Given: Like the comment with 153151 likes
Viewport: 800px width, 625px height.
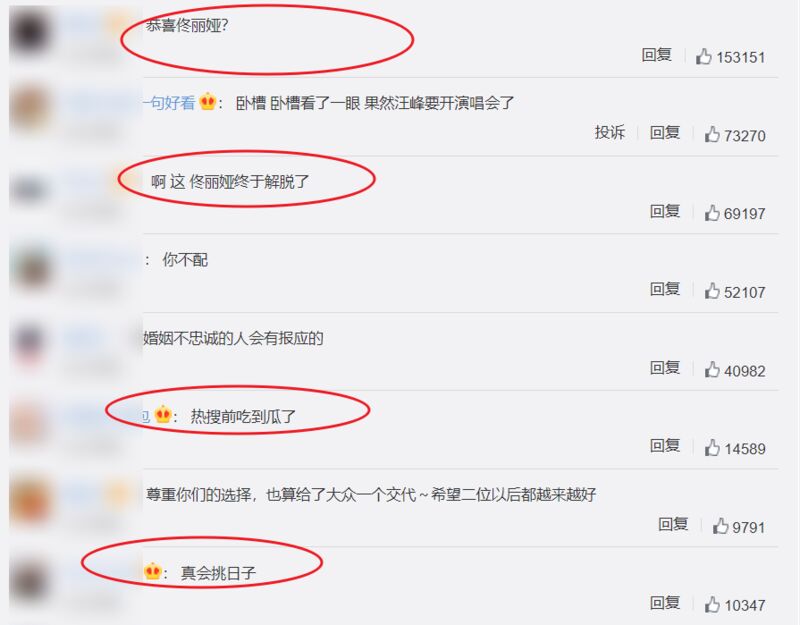Looking at the screenshot, I should tap(704, 56).
